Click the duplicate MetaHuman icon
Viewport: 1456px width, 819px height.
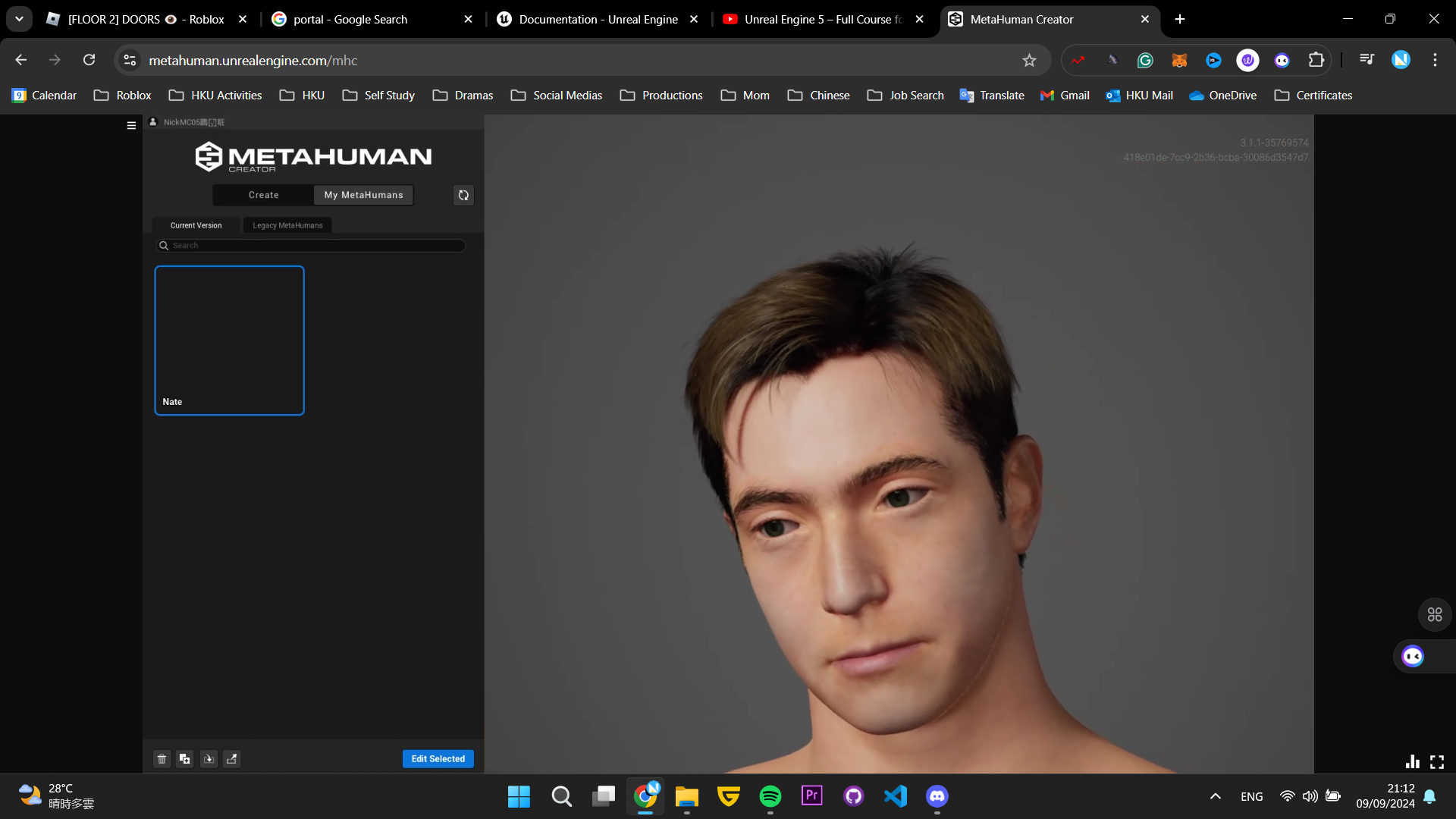pyautogui.click(x=185, y=759)
